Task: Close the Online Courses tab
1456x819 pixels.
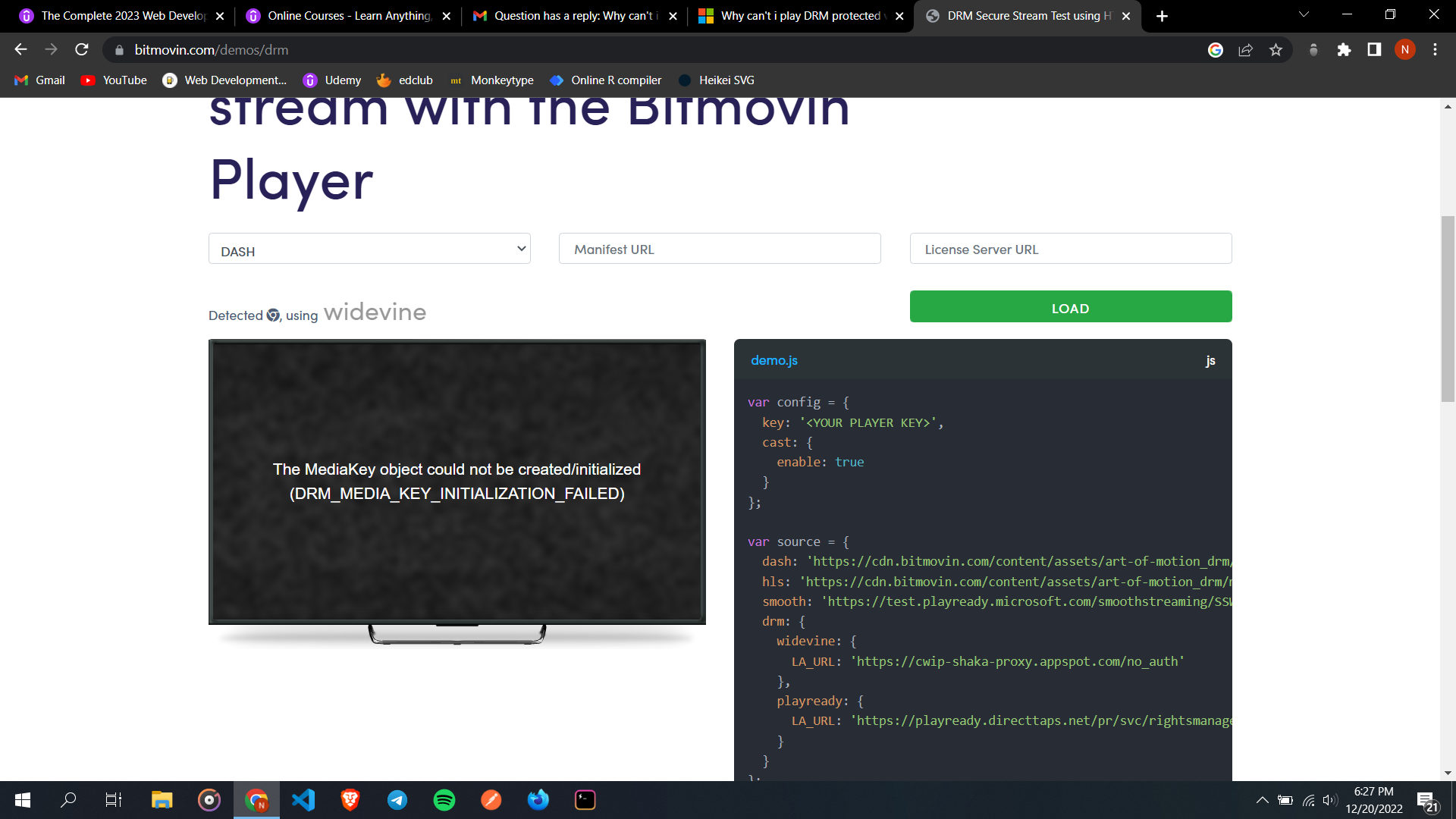Action: pos(446,16)
